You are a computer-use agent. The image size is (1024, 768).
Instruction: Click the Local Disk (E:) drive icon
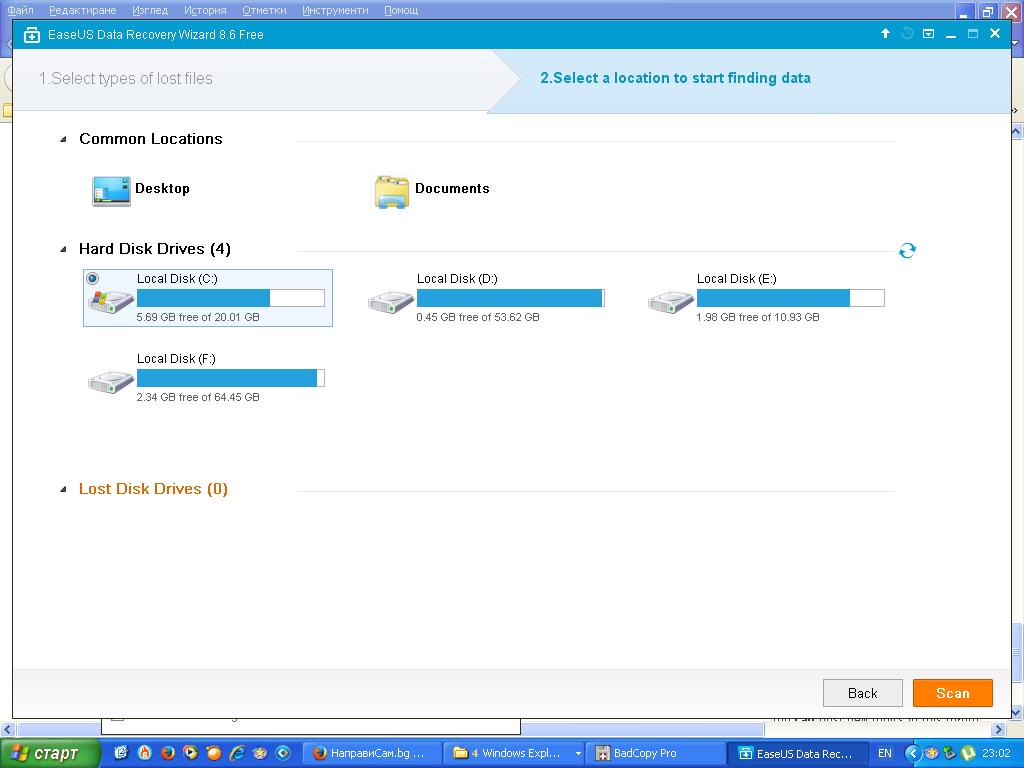tap(671, 302)
